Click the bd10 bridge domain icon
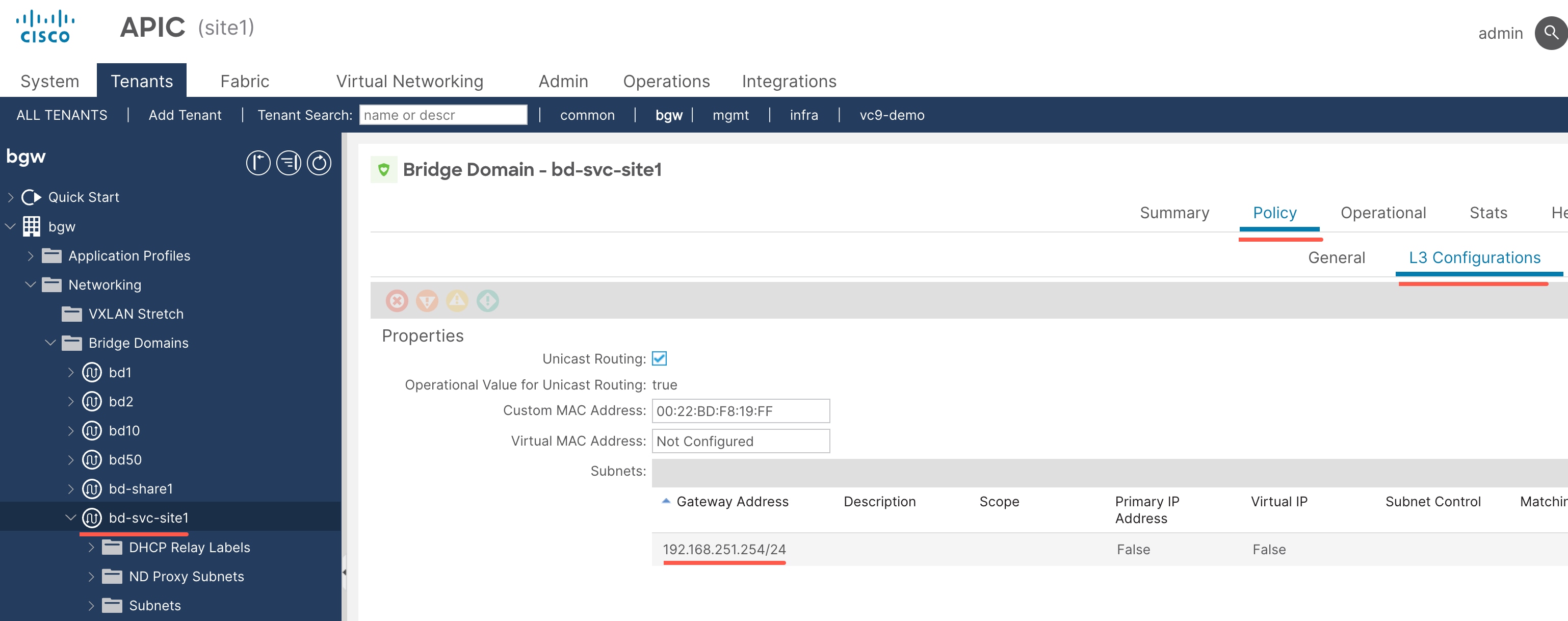The height and width of the screenshot is (621, 1568). pos(92,430)
